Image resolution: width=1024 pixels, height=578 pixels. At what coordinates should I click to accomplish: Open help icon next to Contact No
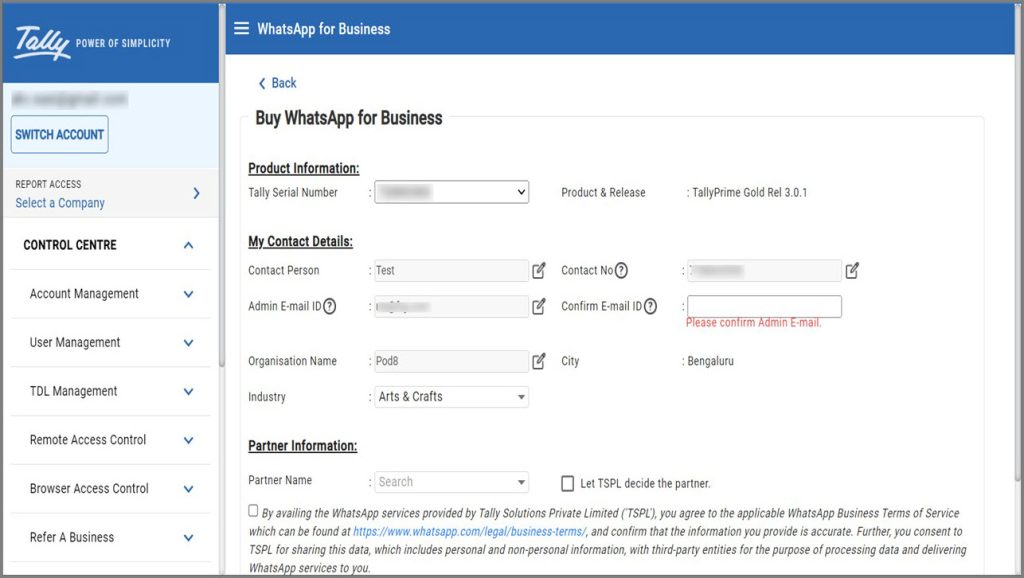tap(621, 270)
